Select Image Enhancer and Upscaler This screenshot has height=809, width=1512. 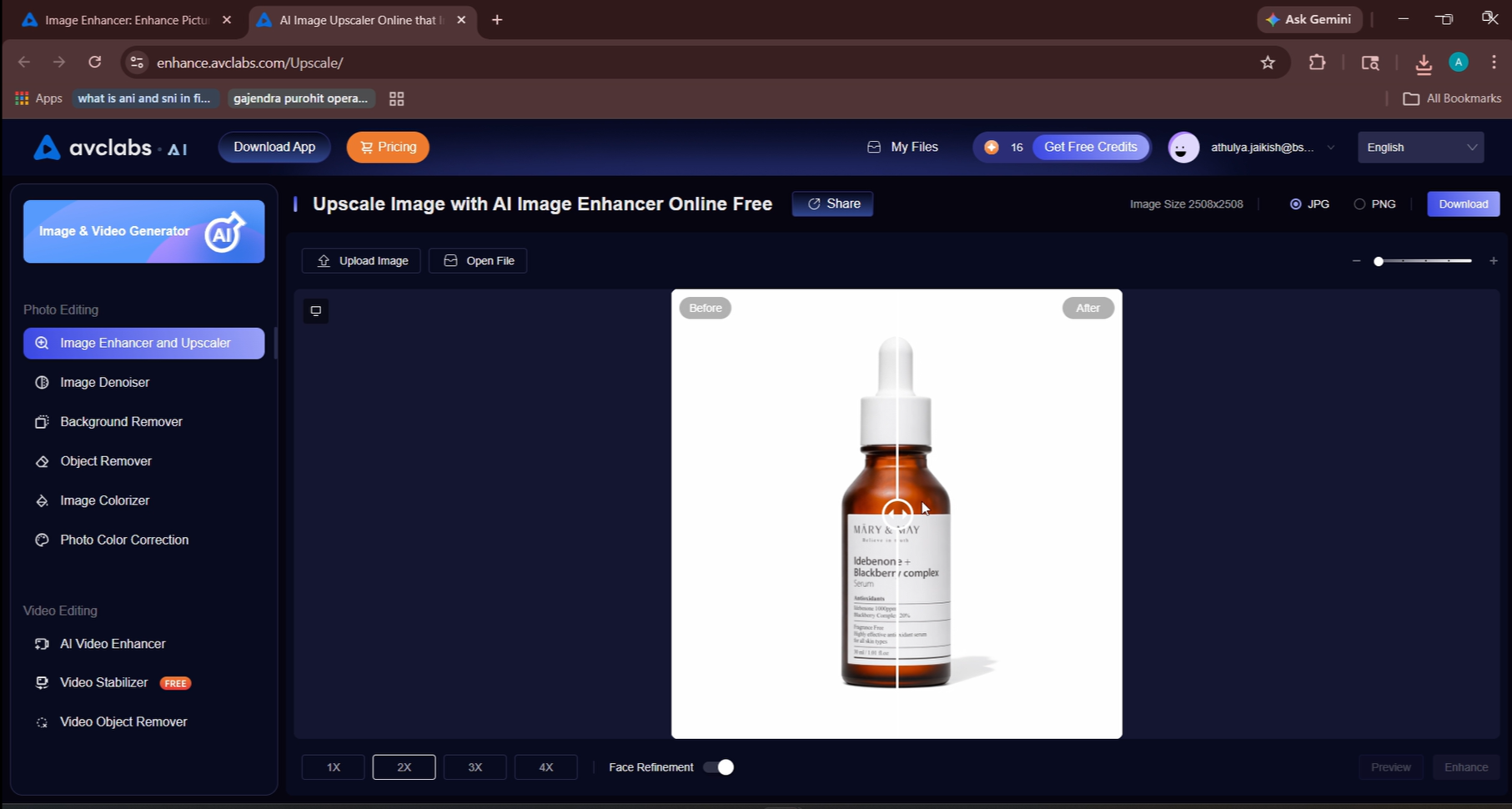coord(144,343)
